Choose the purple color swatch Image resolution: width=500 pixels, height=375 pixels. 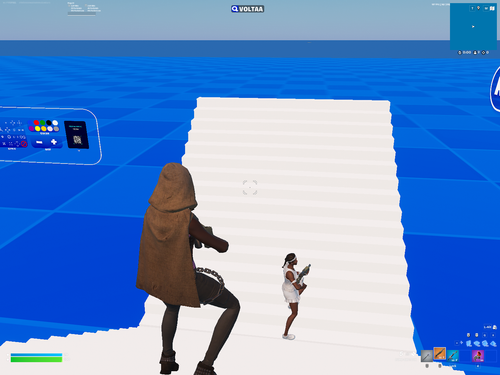(31, 129)
